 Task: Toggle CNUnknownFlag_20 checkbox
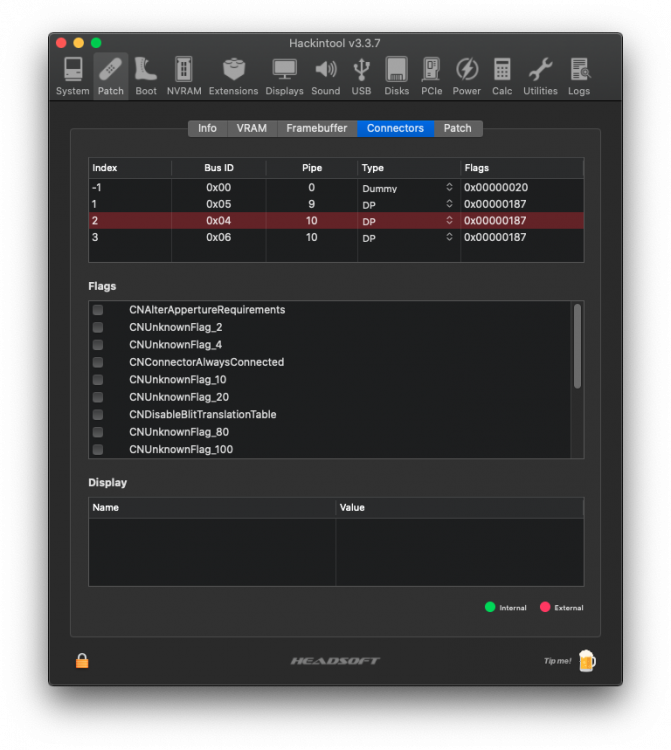pos(98,397)
